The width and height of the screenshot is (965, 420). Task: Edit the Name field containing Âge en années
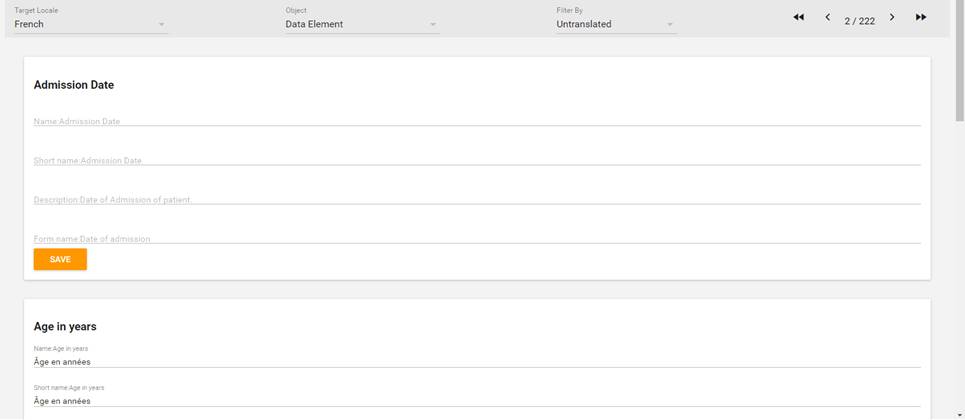point(476,361)
